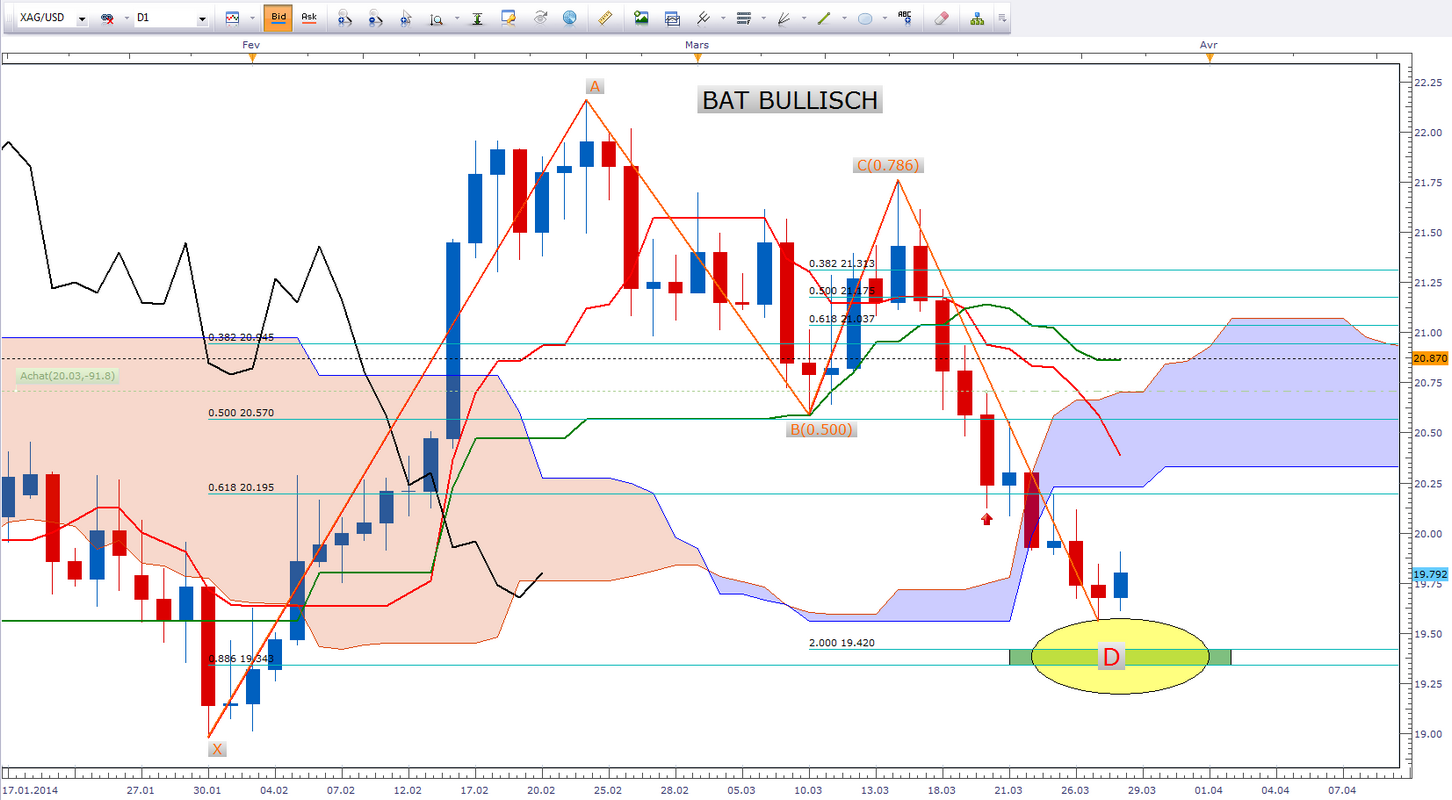The image size is (1452, 800).
Task: Toggle the Ask price display
Action: click(309, 18)
